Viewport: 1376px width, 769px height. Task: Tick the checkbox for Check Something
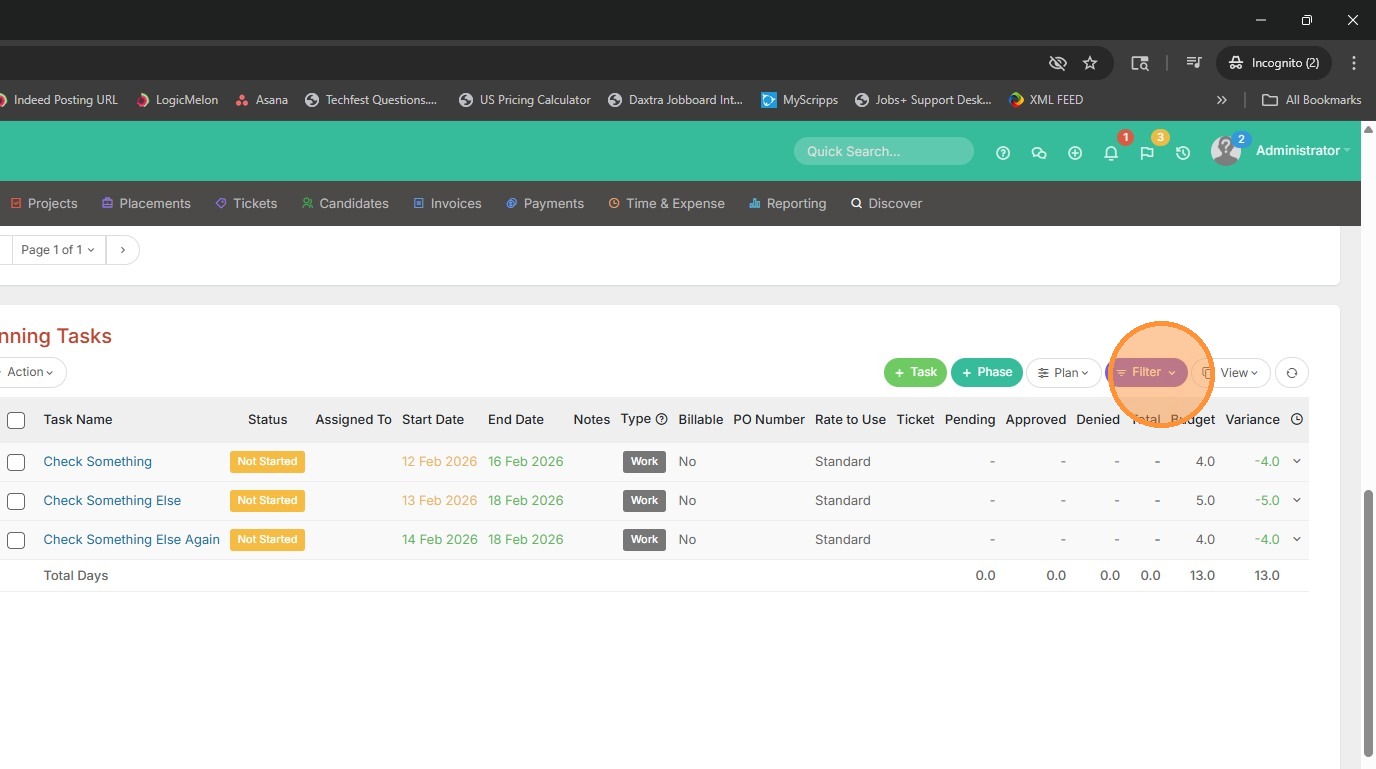16,462
